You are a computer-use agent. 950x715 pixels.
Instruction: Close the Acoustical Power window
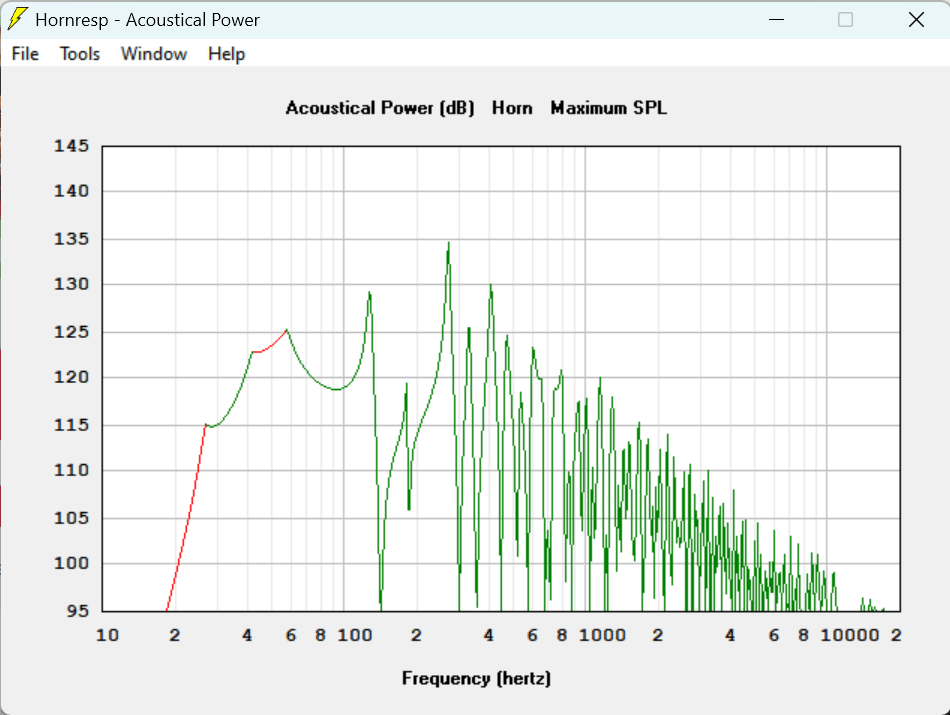click(916, 19)
